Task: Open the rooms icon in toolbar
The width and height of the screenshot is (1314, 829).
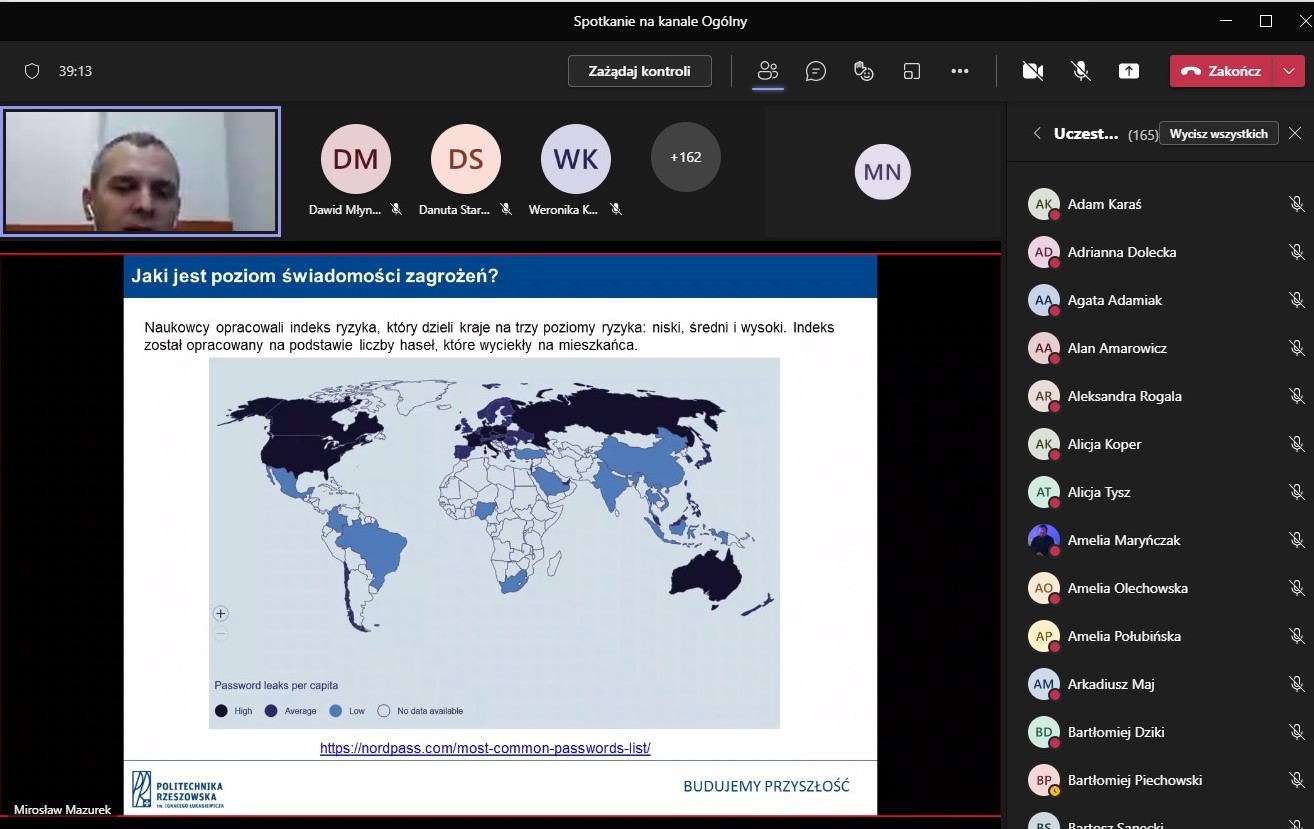Action: pyautogui.click(x=911, y=71)
